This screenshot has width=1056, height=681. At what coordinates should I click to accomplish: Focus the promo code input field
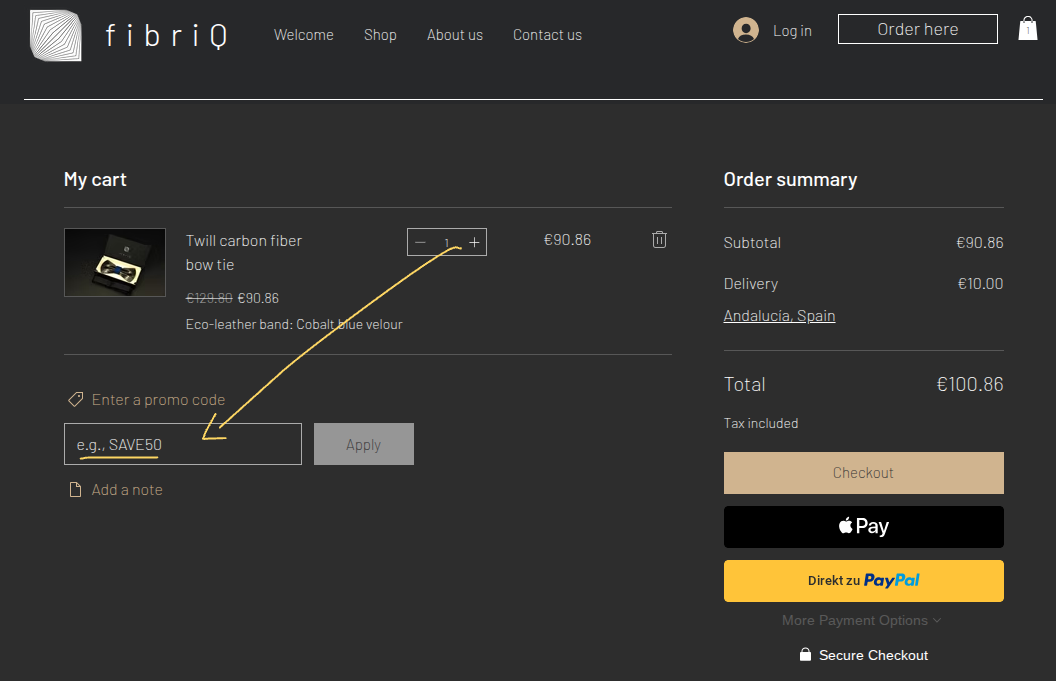182,444
